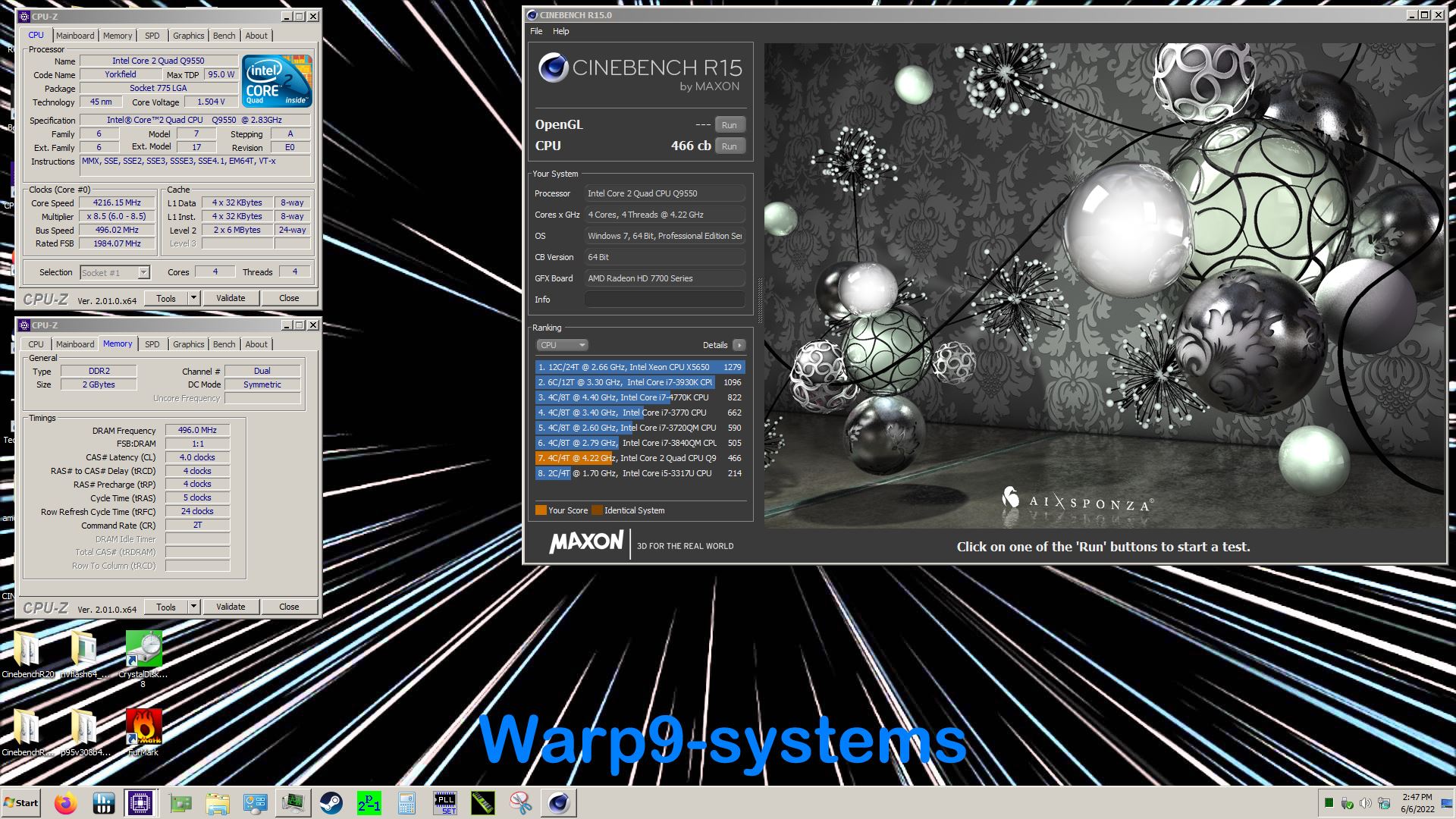Open the Socket #1 Selection dropdown
This screenshot has width=1456, height=819.
(x=115, y=272)
